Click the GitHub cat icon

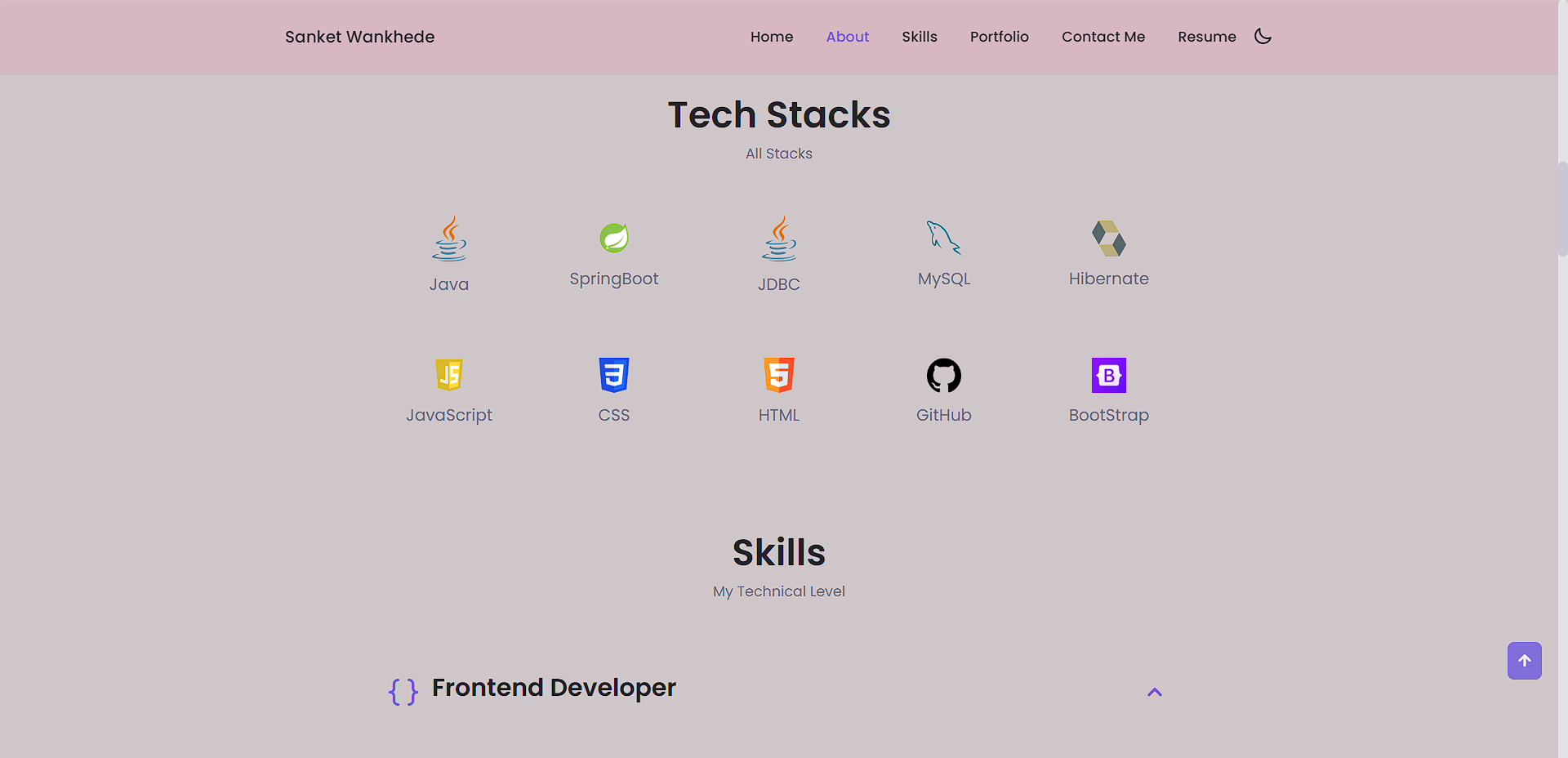pos(943,375)
